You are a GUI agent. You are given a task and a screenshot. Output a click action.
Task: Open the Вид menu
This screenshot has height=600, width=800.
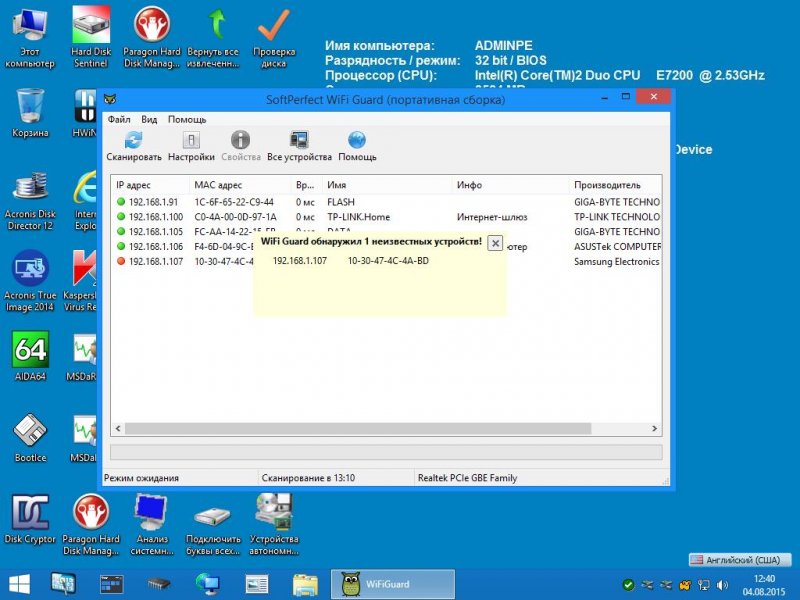point(149,119)
